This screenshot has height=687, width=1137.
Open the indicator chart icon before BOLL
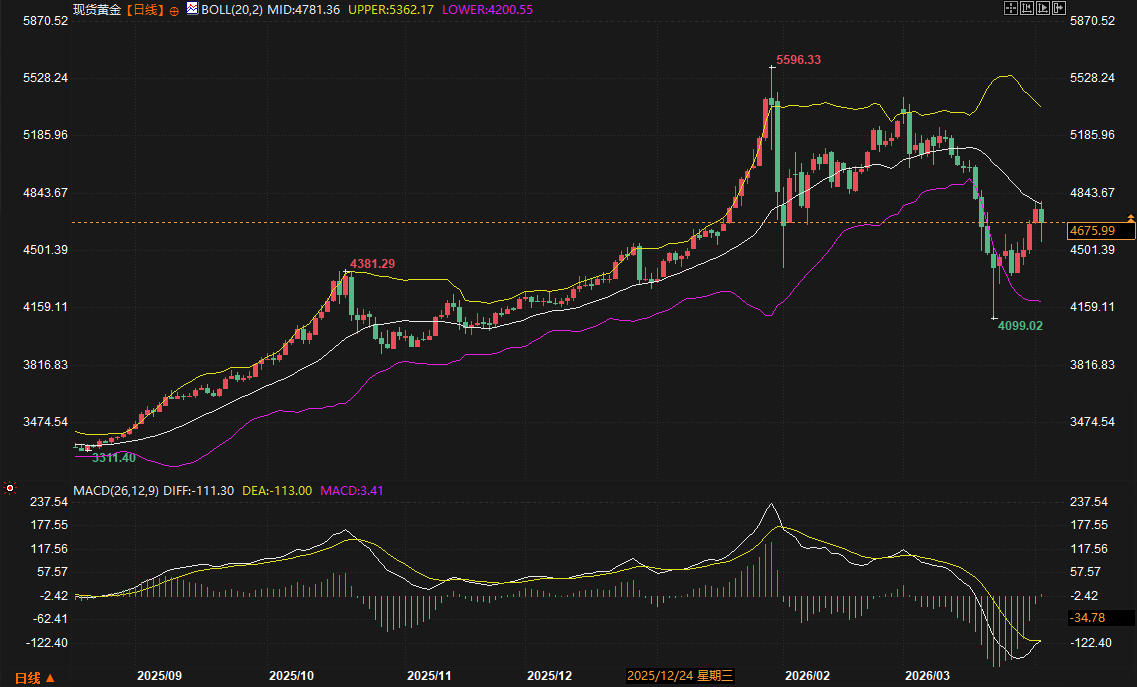pos(192,9)
